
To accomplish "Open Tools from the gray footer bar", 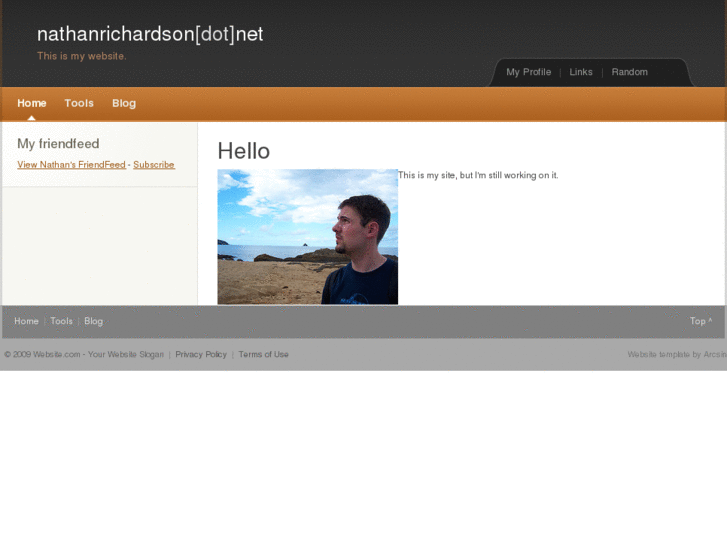I will click(61, 321).
